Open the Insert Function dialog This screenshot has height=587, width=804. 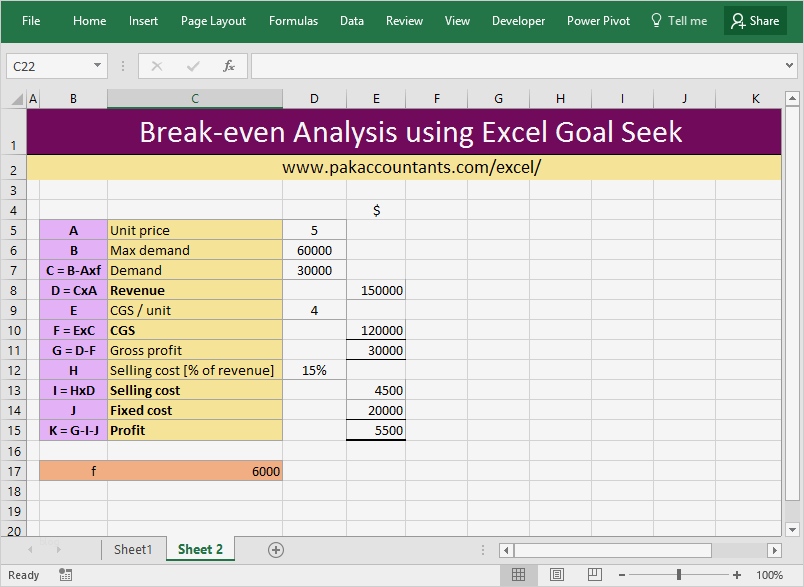tap(228, 66)
